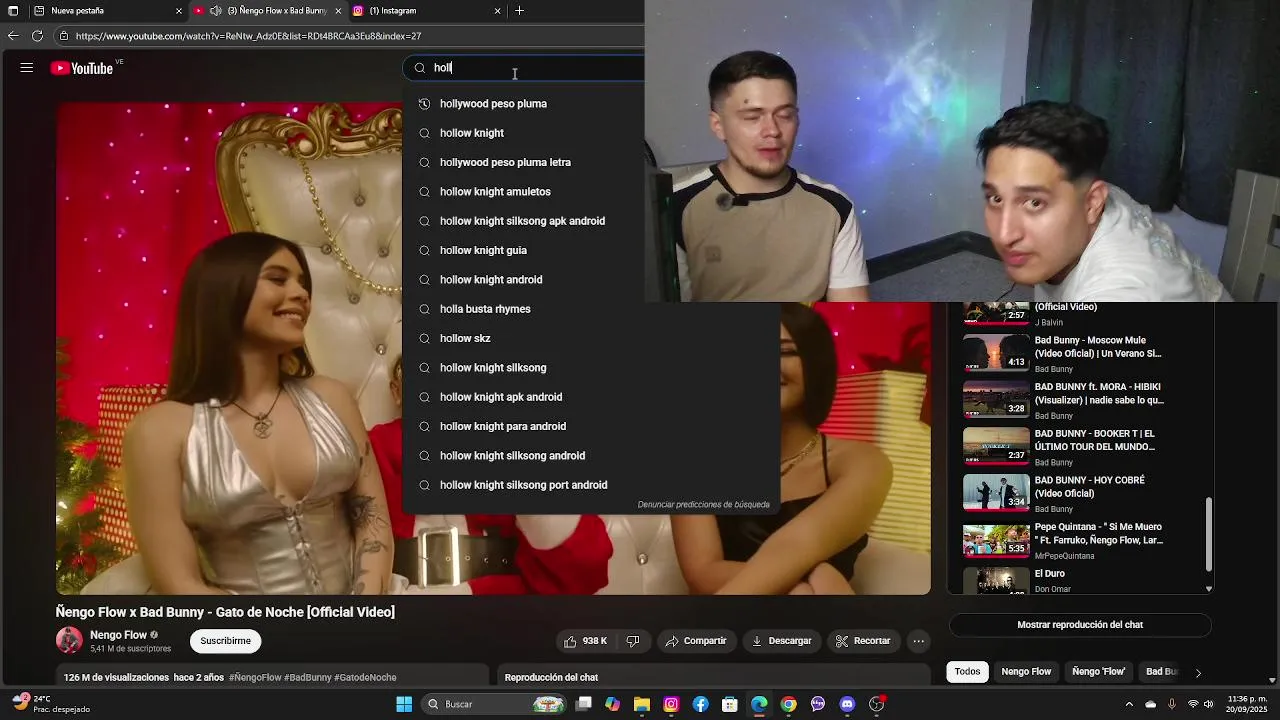Open BAD BUNNY HOY COBRÉ video thumbnail

[996, 492]
